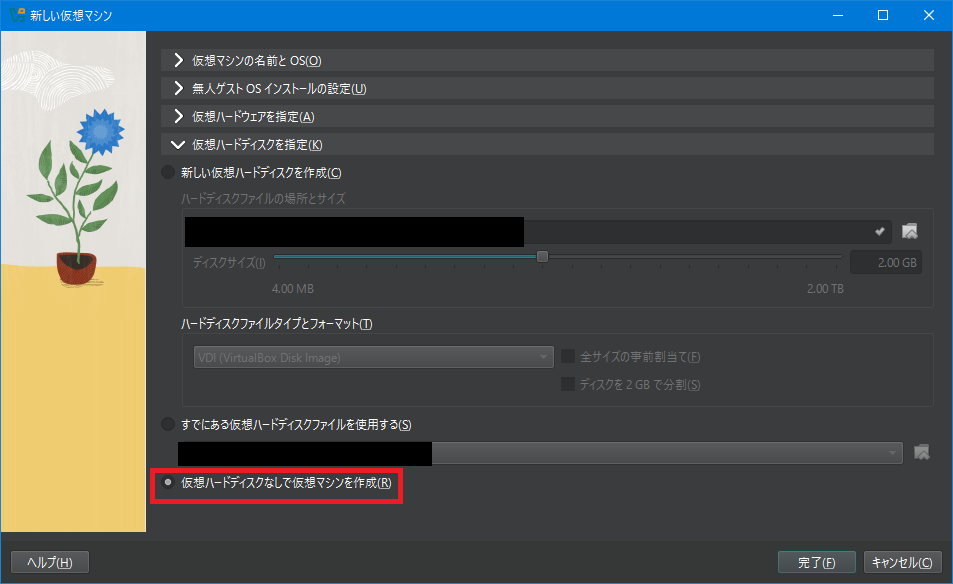Click the ディスクサイズ(I) label
This screenshot has width=953, height=584.
click(x=229, y=263)
